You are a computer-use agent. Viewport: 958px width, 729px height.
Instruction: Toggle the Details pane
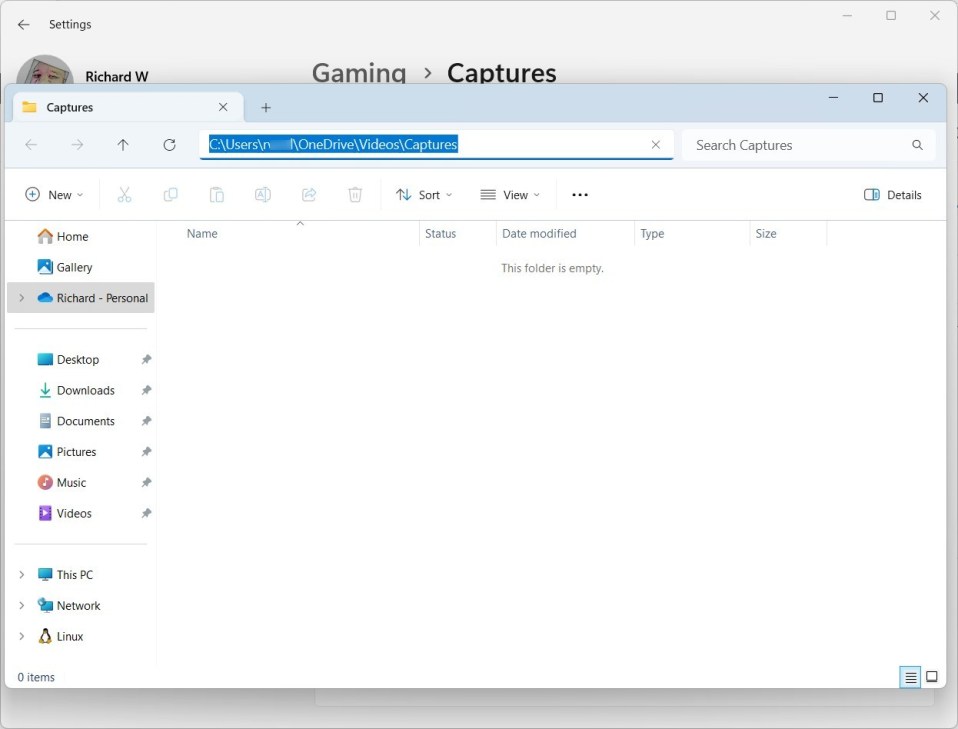click(892, 195)
